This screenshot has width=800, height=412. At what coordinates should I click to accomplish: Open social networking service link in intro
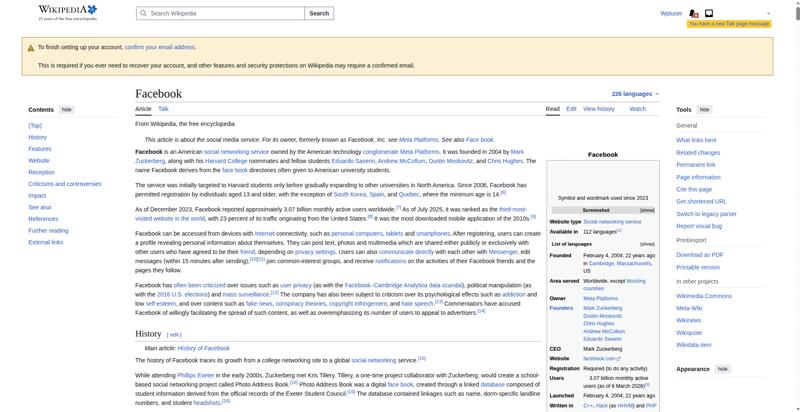coord(236,152)
